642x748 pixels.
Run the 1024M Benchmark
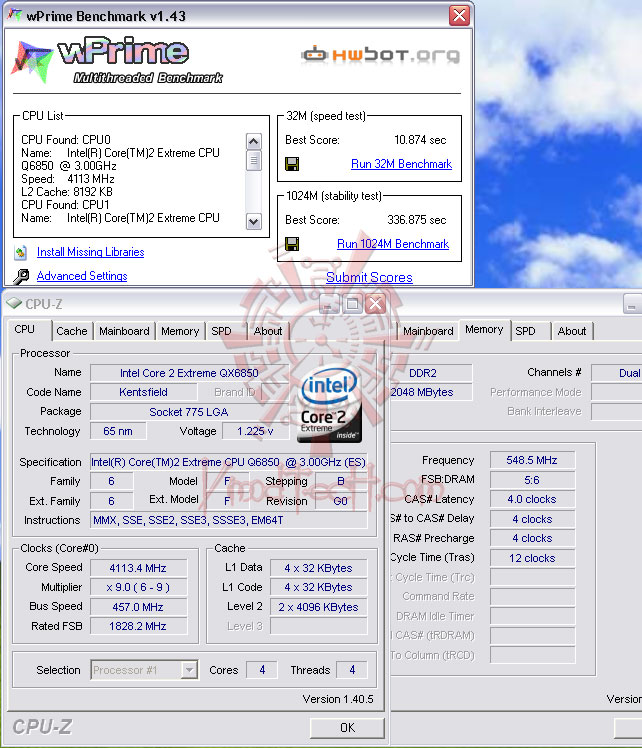tap(393, 244)
